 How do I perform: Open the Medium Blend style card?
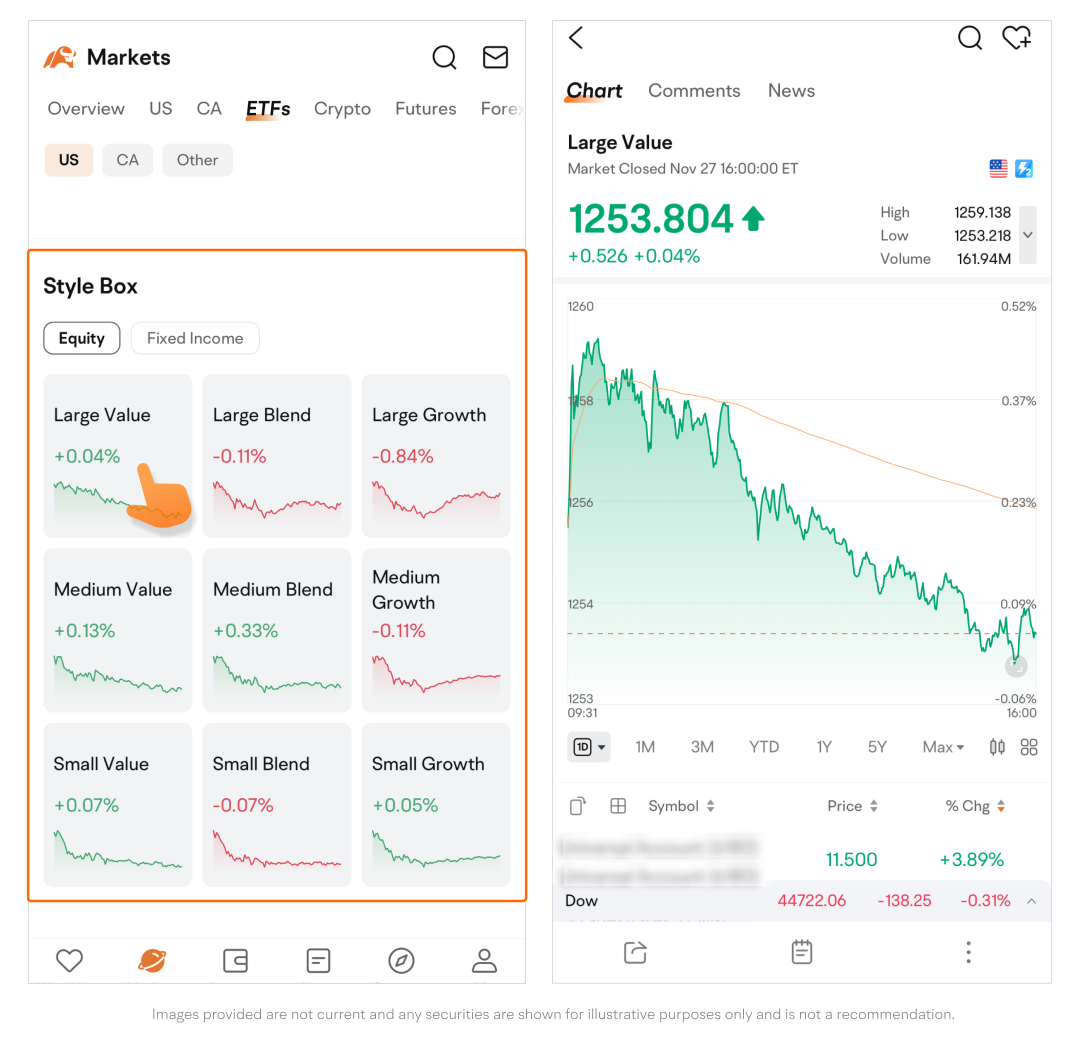277,630
